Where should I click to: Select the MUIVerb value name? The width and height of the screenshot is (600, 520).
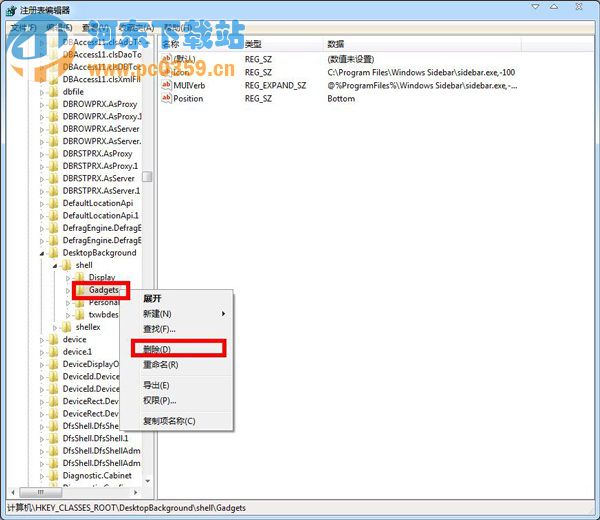click(189, 85)
